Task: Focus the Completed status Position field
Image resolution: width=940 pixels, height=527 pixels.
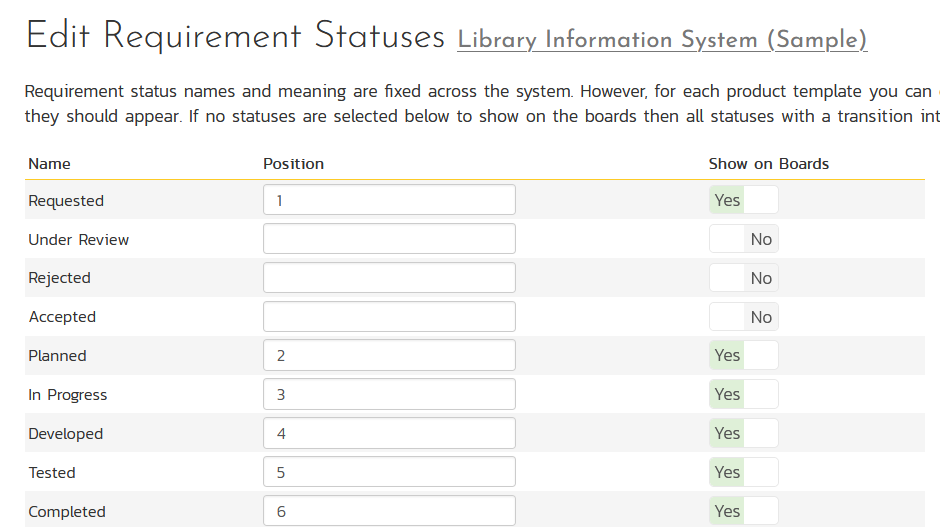Action: point(389,511)
